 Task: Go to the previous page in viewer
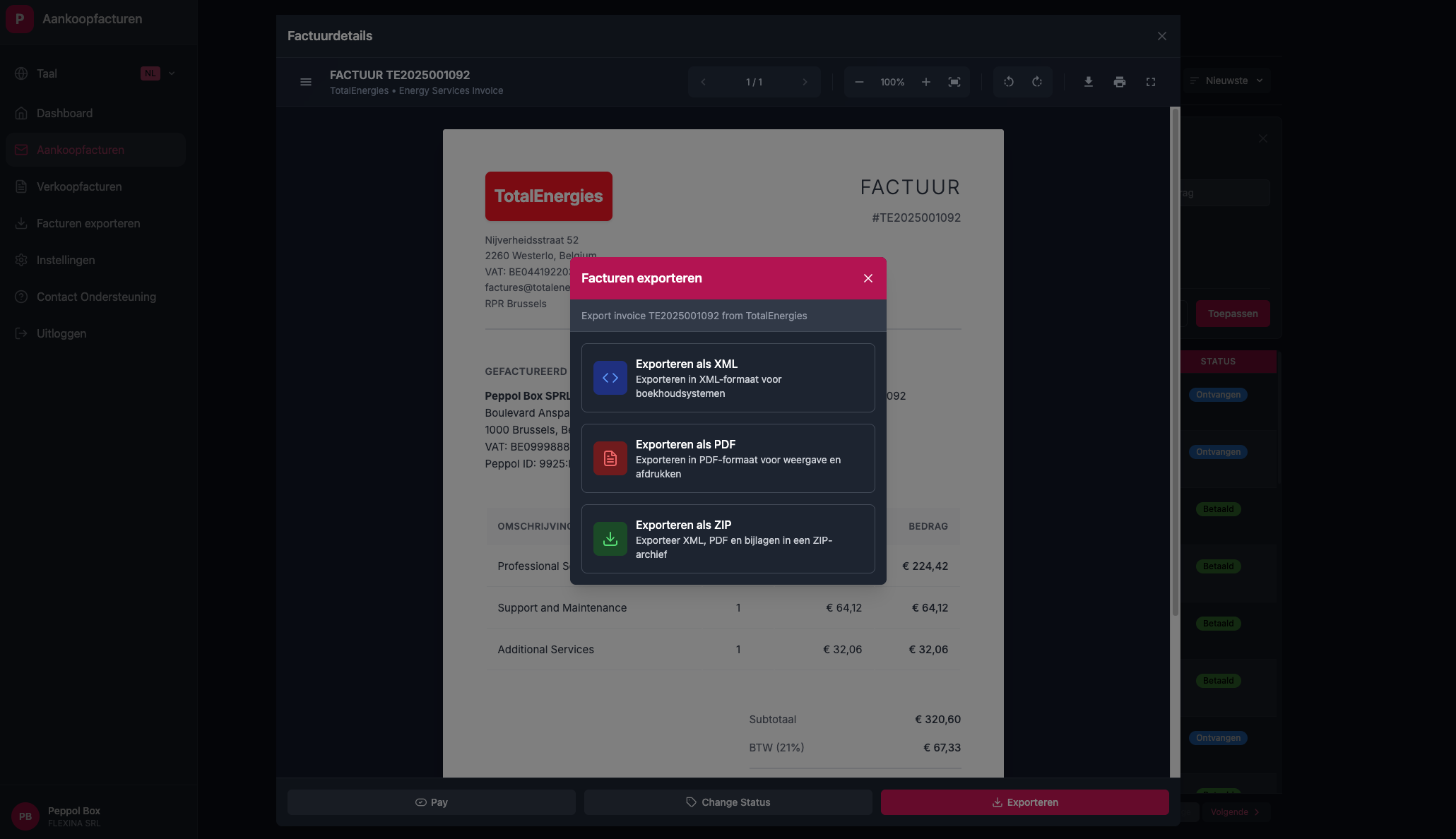(x=703, y=82)
